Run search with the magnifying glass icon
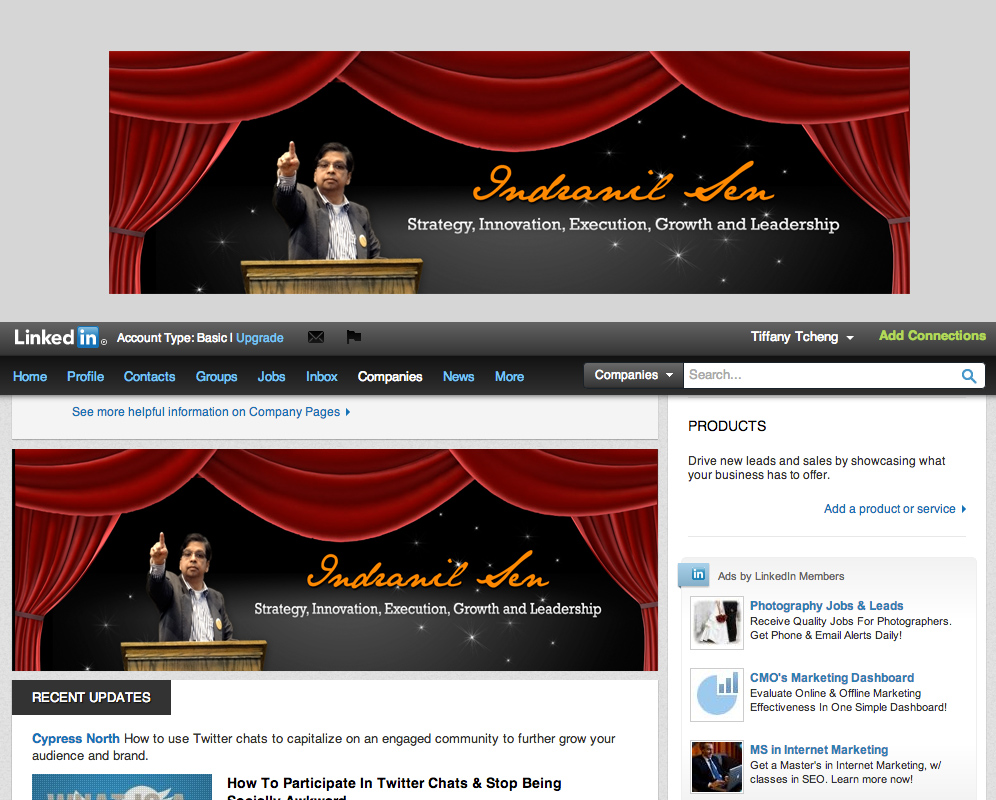This screenshot has width=996, height=800. [968, 375]
